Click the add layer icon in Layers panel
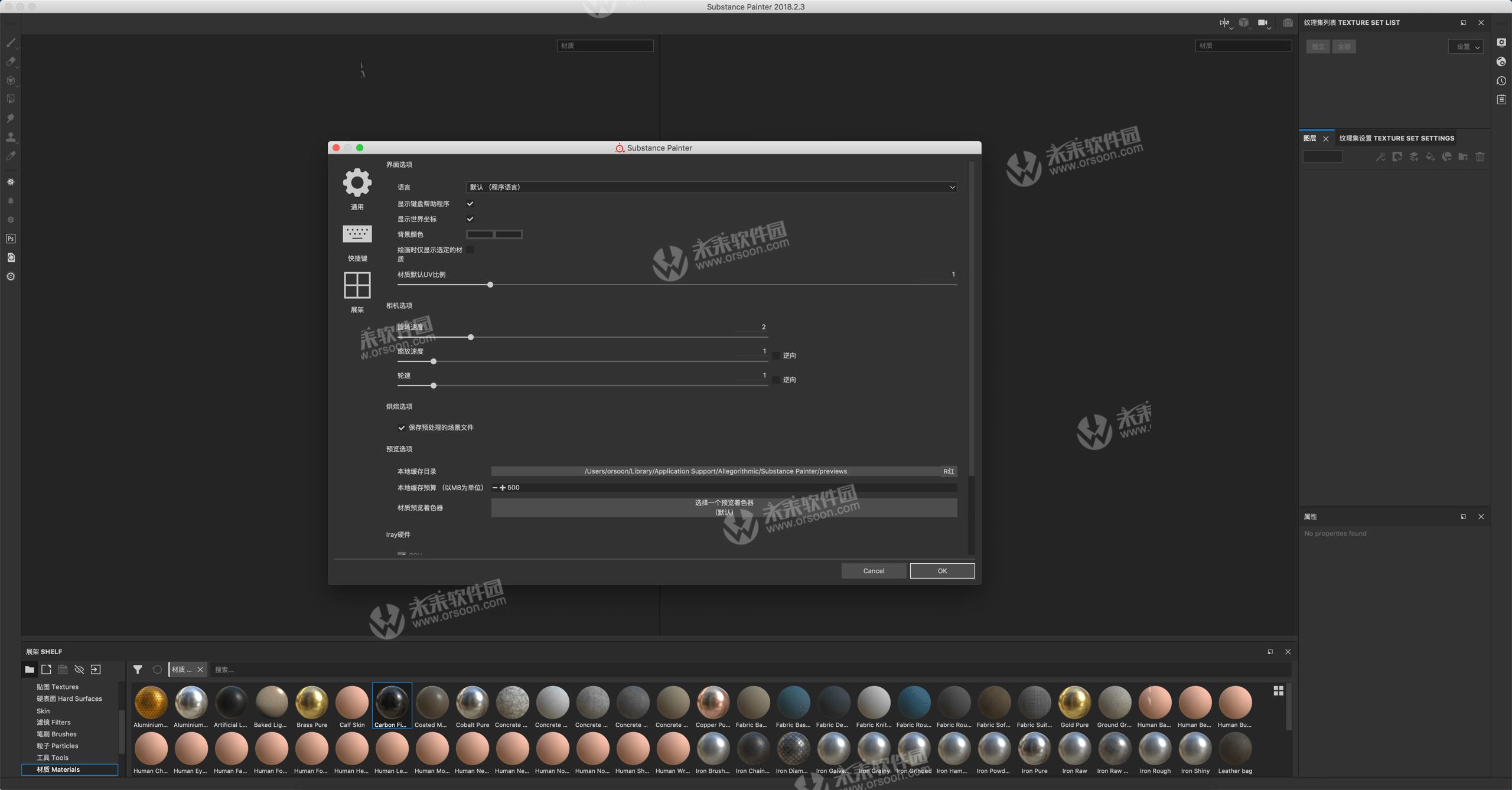The image size is (1512, 790). (1413, 156)
